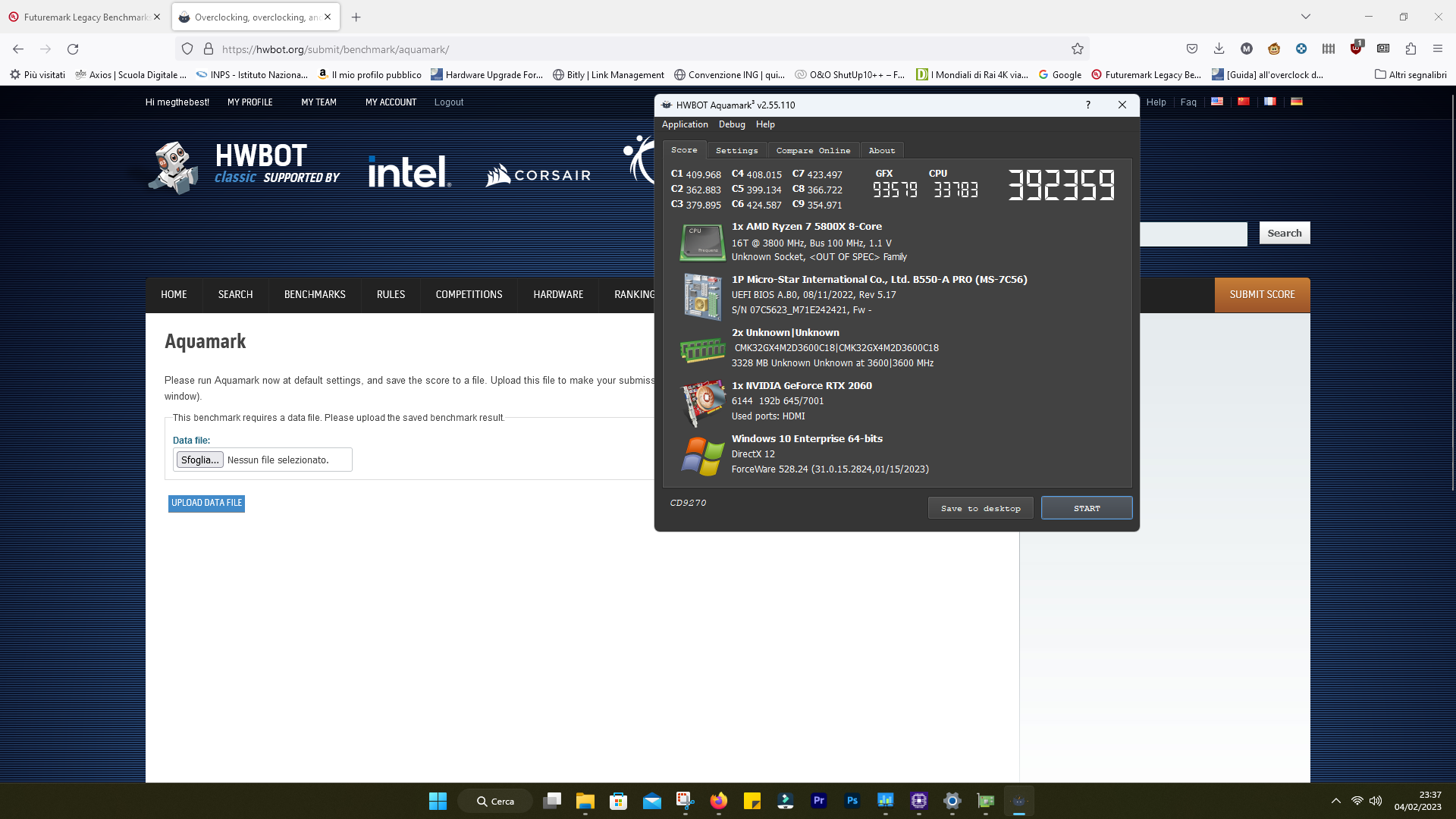Click the Windows logo icon in Aquamark
Viewport: 1456px width, 819px height.
coord(702,456)
